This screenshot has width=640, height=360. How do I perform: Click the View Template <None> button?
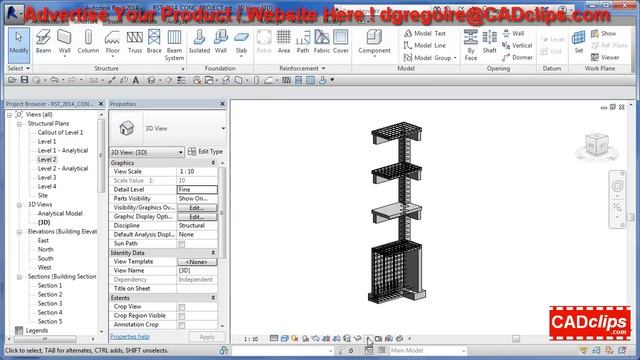pyautogui.click(x=197, y=262)
